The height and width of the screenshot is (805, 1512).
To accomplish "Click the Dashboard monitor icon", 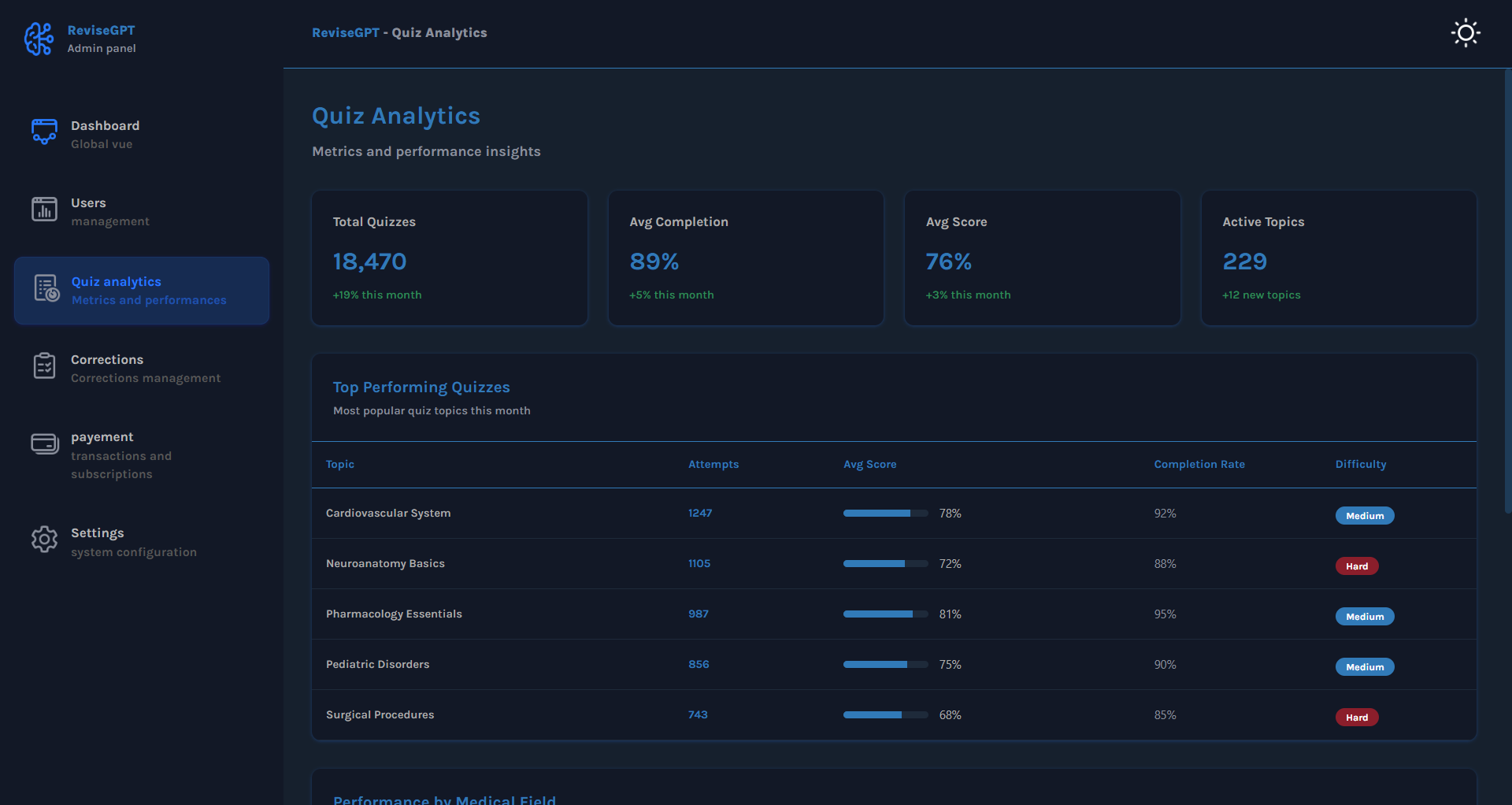I will [44, 132].
